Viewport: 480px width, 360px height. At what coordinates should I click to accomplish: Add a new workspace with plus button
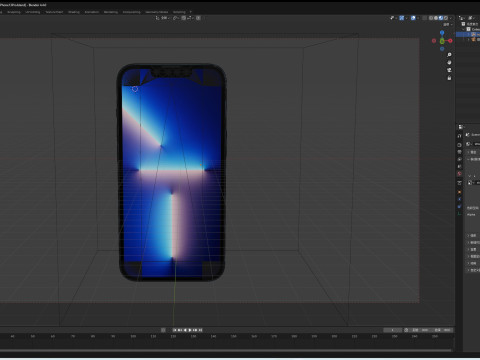pyautogui.click(x=191, y=12)
